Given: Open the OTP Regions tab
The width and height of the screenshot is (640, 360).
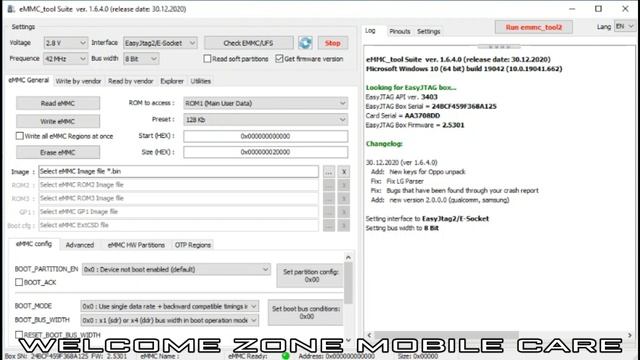Looking at the screenshot, I should [x=193, y=245].
